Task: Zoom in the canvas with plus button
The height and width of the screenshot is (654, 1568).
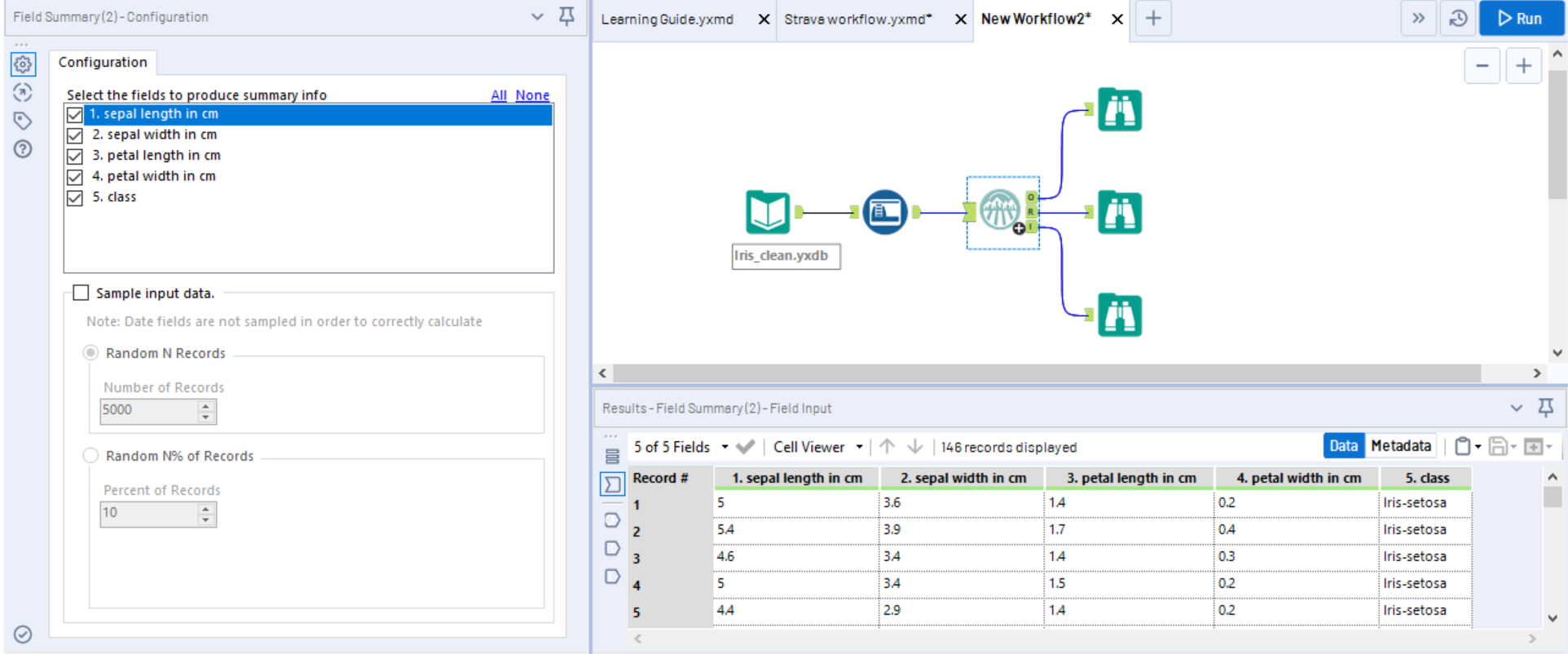Action: point(1522,66)
